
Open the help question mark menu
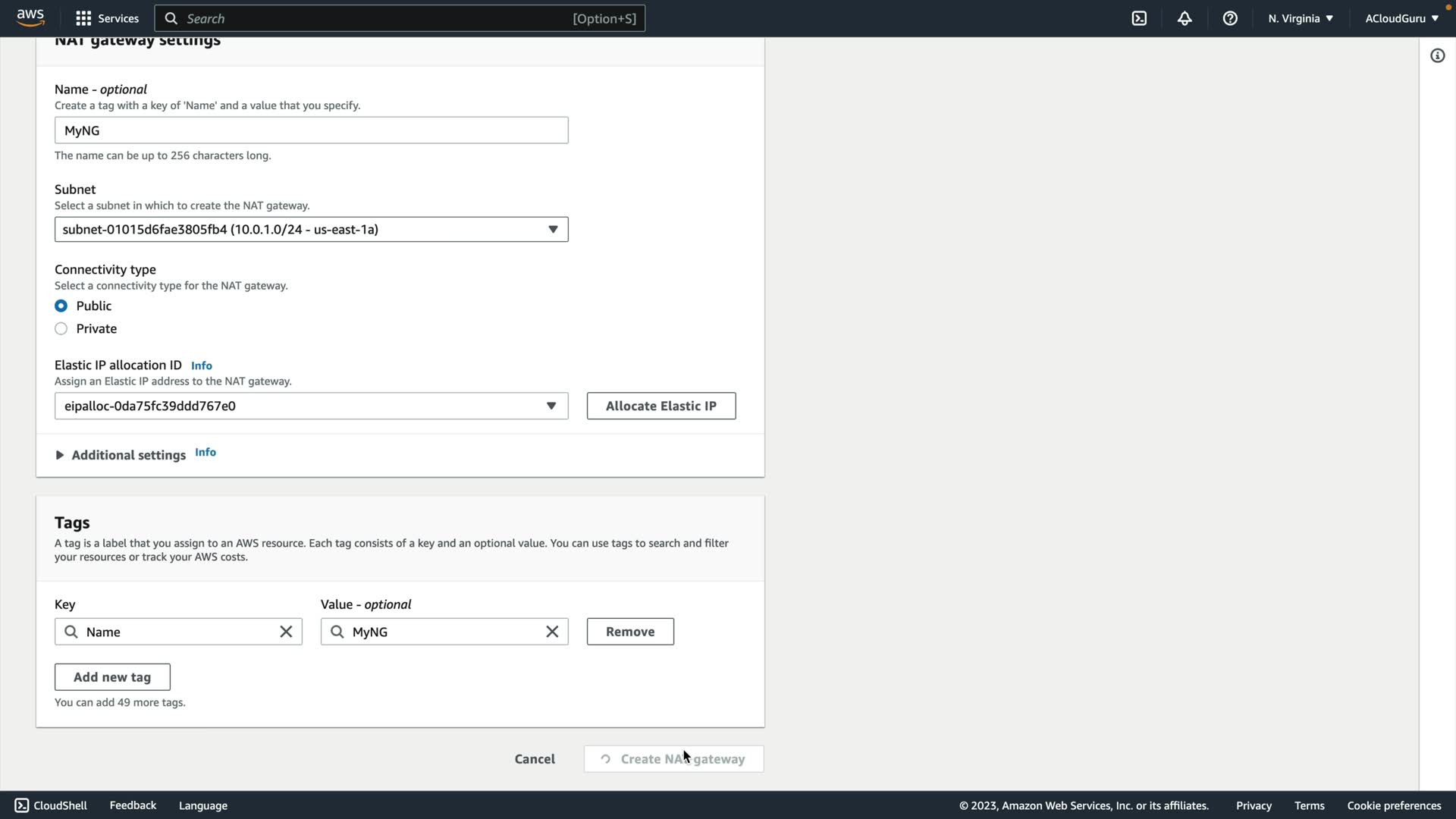[1230, 18]
